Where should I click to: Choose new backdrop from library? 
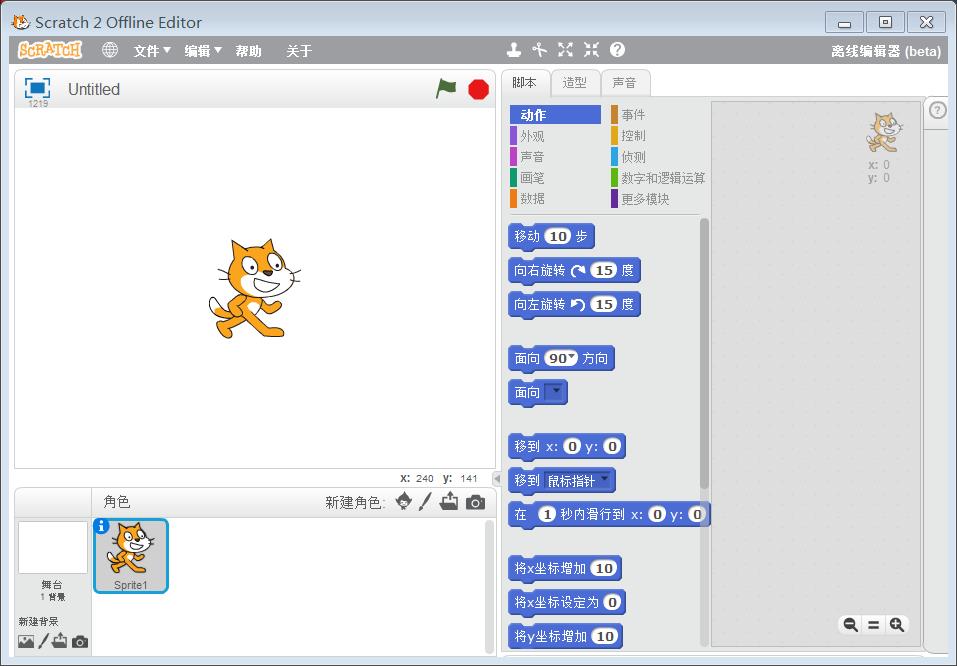pyautogui.click(x=26, y=642)
